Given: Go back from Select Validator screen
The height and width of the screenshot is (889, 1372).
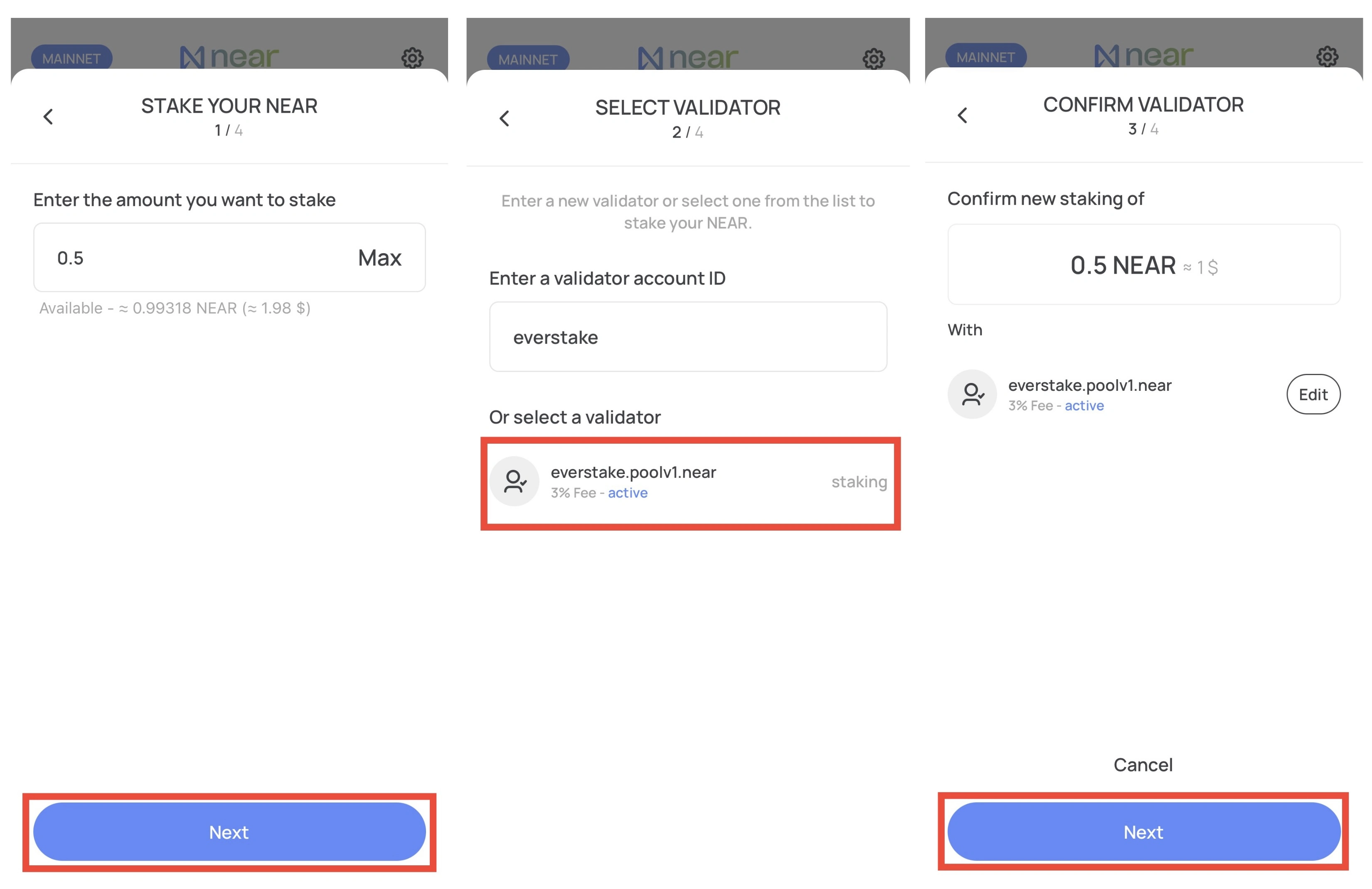Looking at the screenshot, I should coord(505,118).
